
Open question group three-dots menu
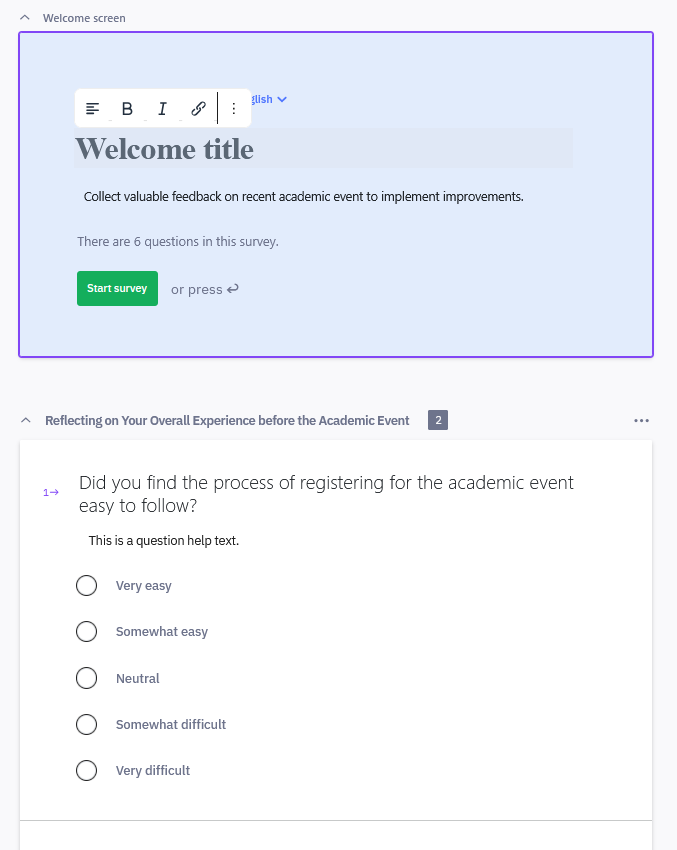click(x=641, y=421)
